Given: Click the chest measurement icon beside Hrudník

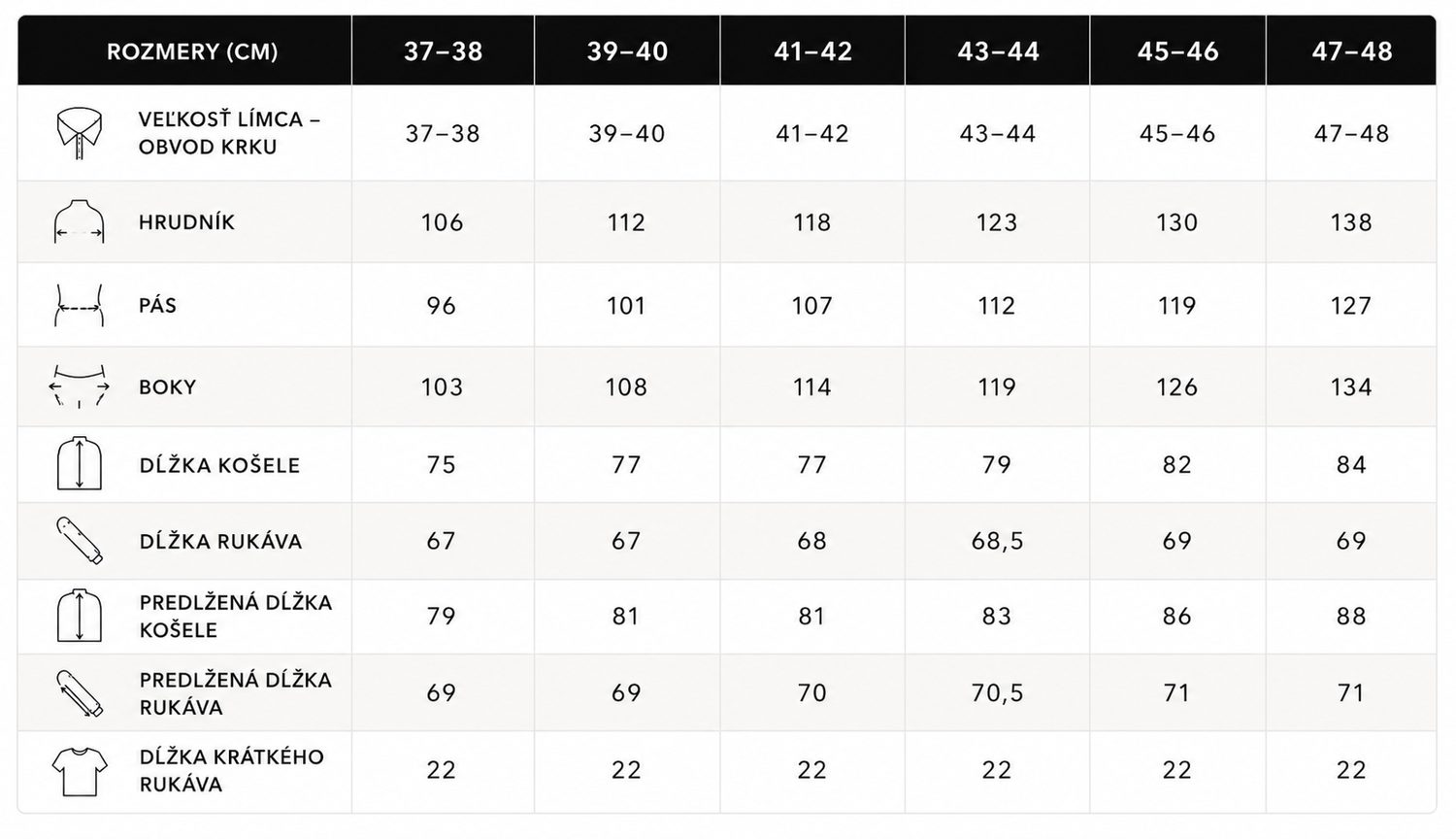Looking at the screenshot, I should pyautogui.click(x=80, y=221).
